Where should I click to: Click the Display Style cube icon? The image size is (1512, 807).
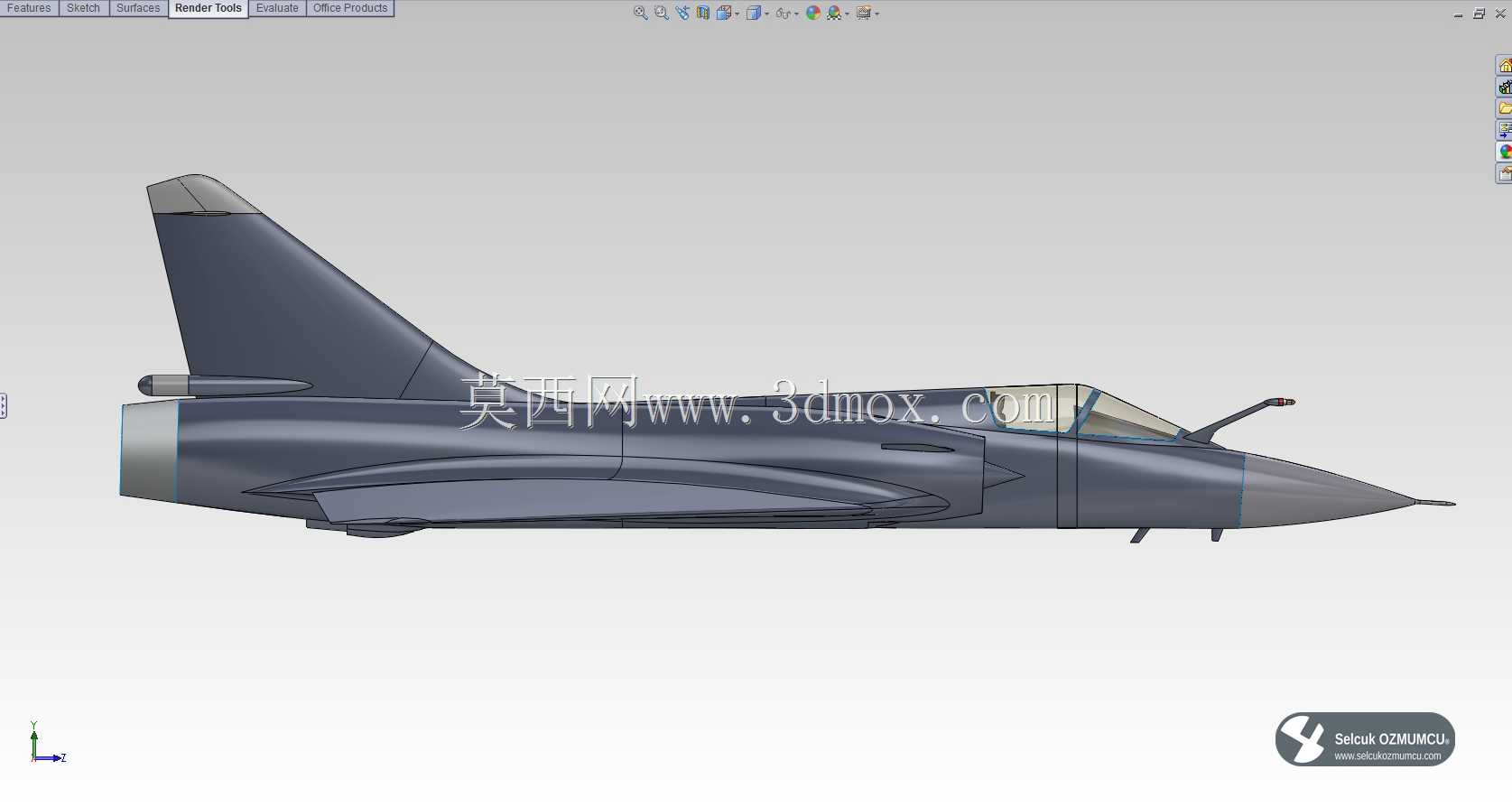(x=754, y=13)
